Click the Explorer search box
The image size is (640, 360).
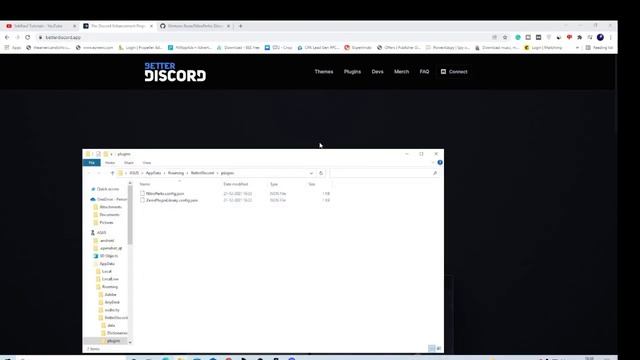[384, 173]
